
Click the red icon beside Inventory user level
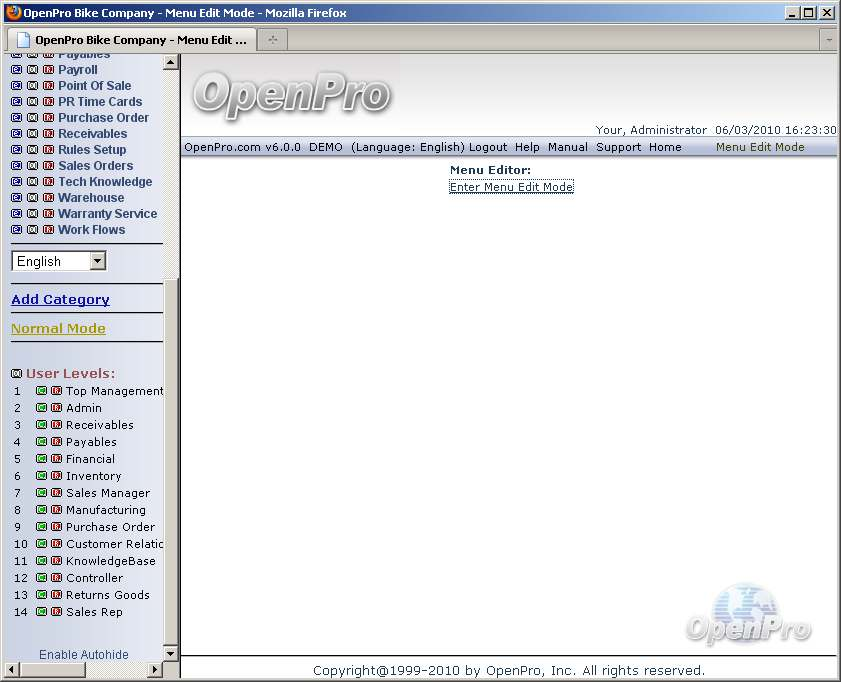tap(56, 476)
